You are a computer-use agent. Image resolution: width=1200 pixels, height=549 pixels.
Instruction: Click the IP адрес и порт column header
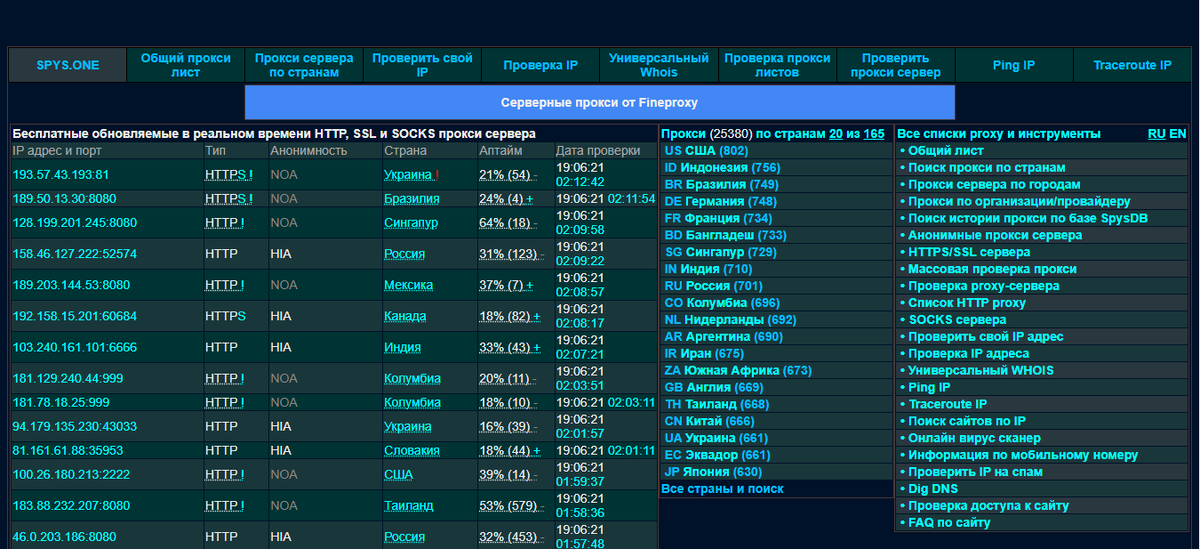(57, 150)
